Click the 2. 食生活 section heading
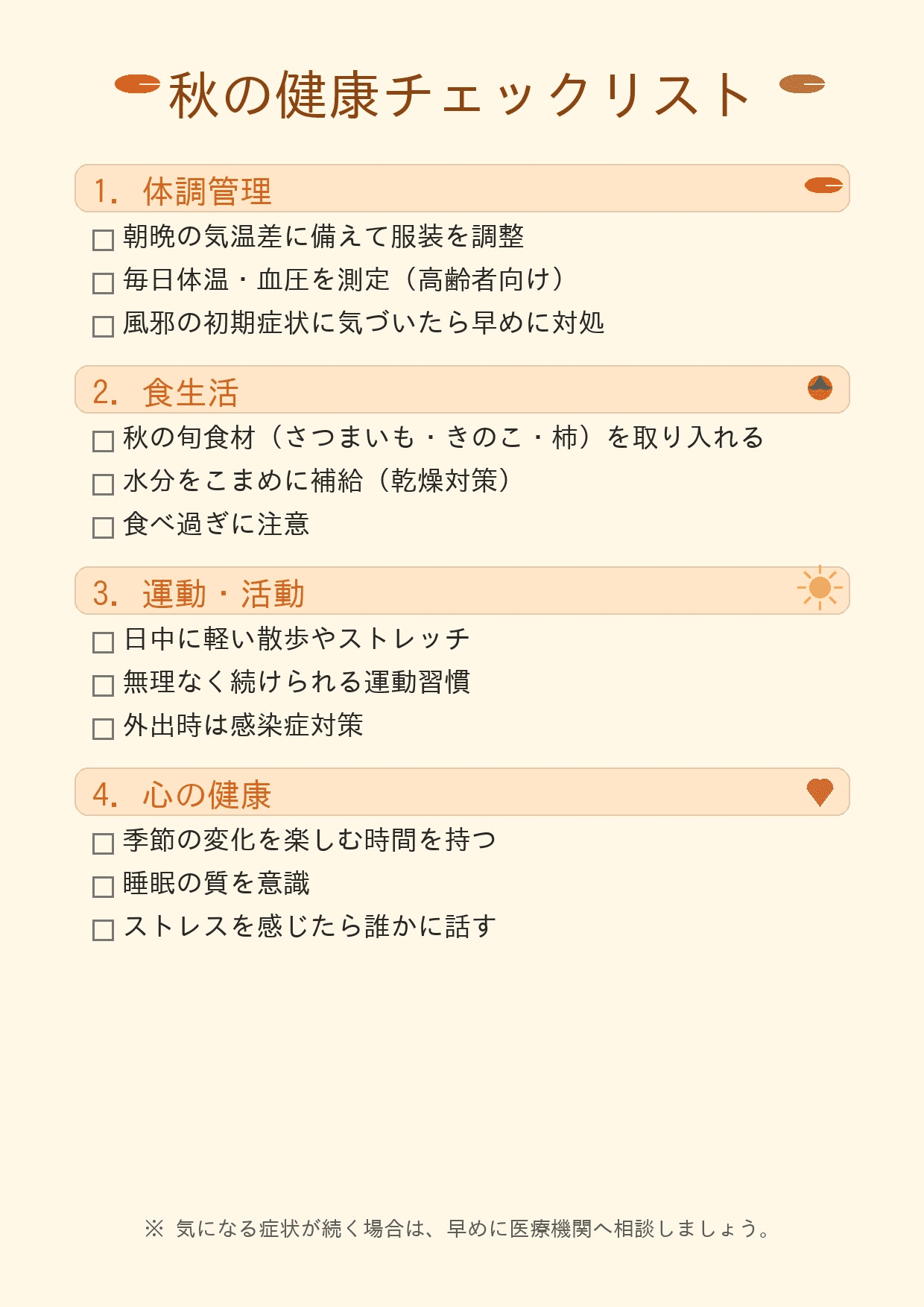This screenshot has width=924, height=1307. (x=165, y=393)
